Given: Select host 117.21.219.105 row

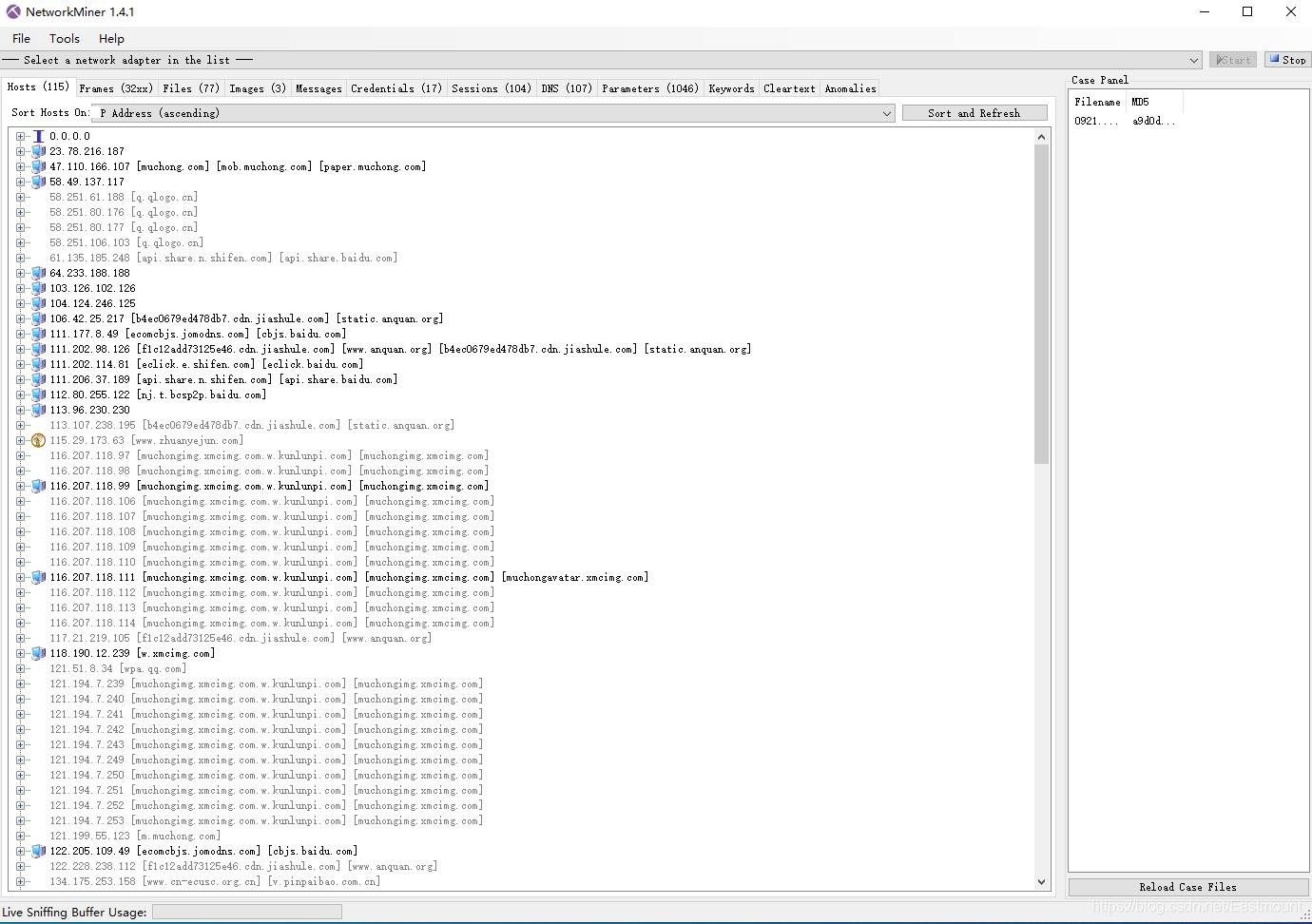Looking at the screenshot, I should coord(241,638).
